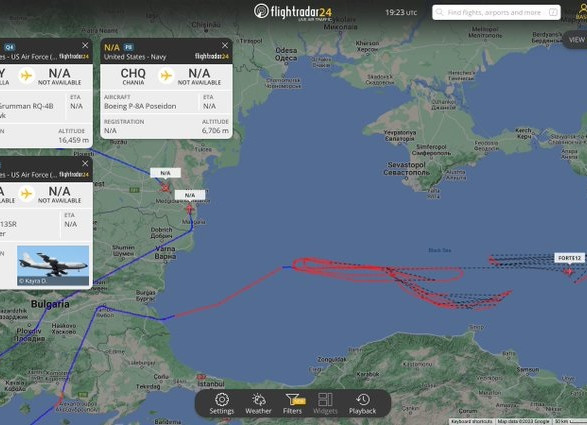587x425 pixels.
Task: Select the upper N/A aircraft map label
Action: pos(165,173)
